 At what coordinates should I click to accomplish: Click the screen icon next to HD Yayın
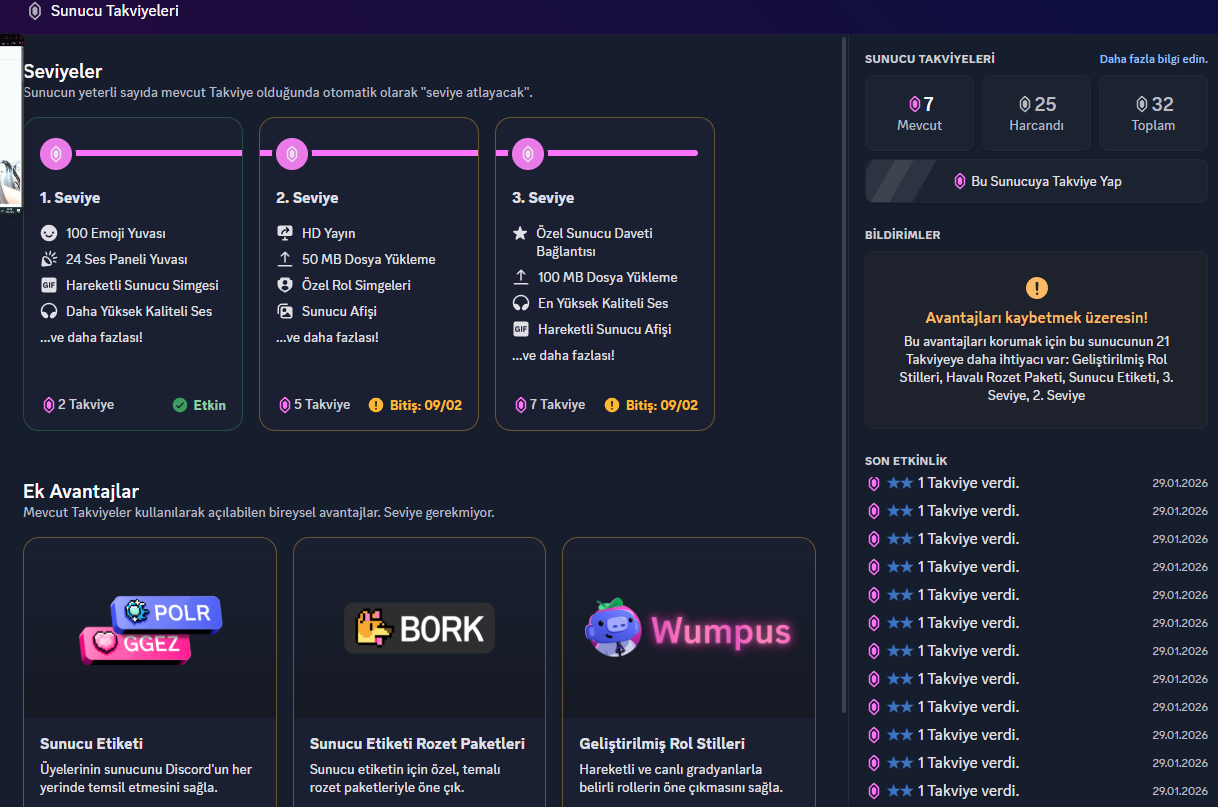click(285, 233)
